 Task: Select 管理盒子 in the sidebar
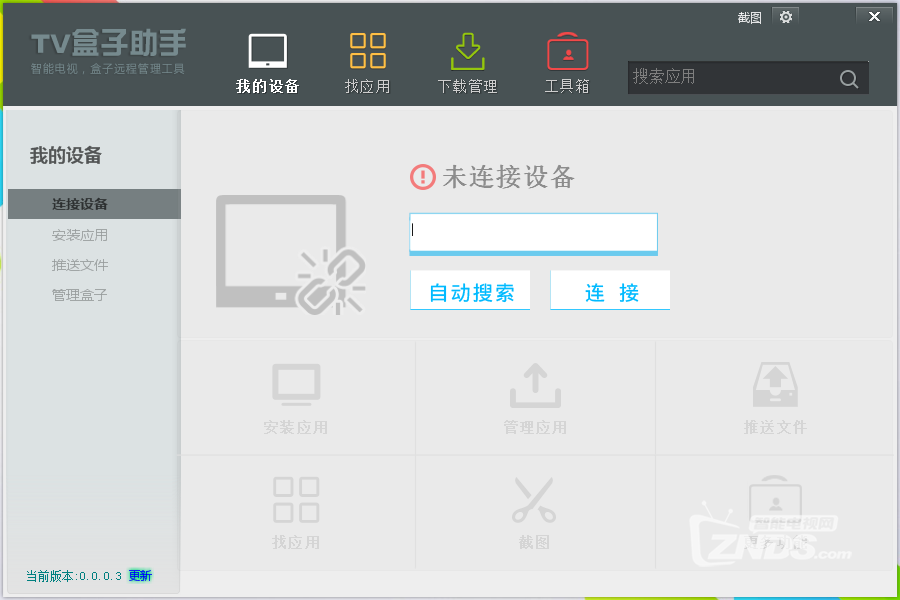80,295
